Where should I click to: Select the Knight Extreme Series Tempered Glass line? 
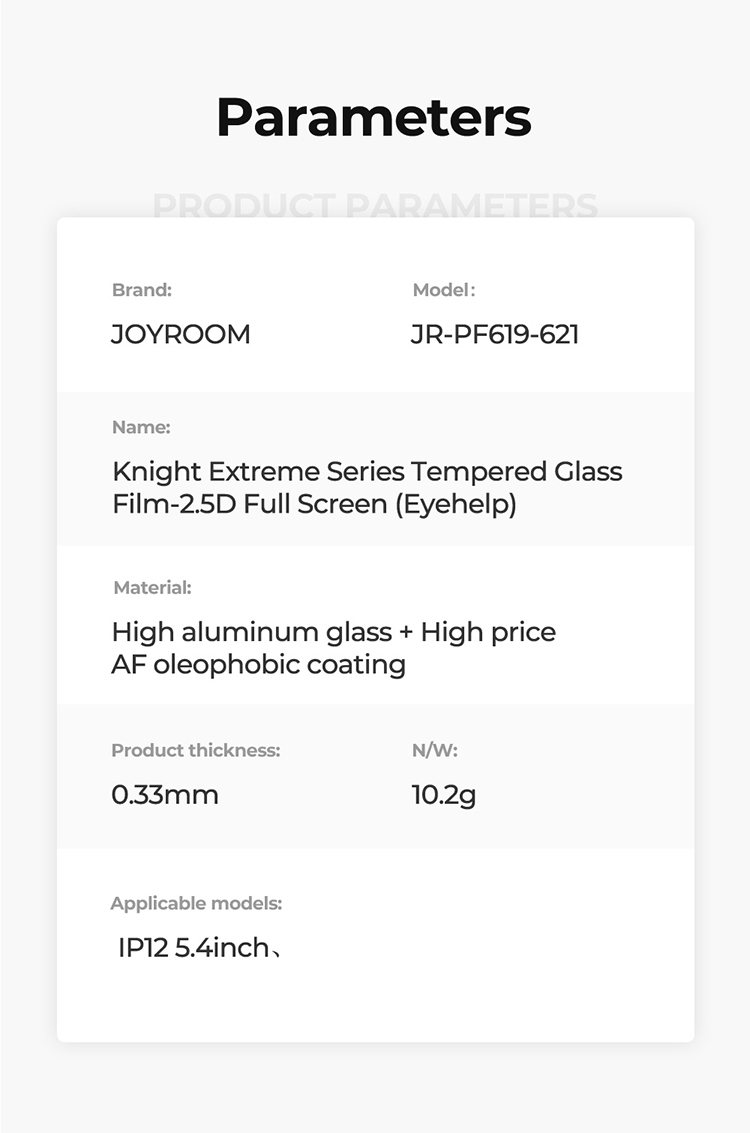coord(367,472)
